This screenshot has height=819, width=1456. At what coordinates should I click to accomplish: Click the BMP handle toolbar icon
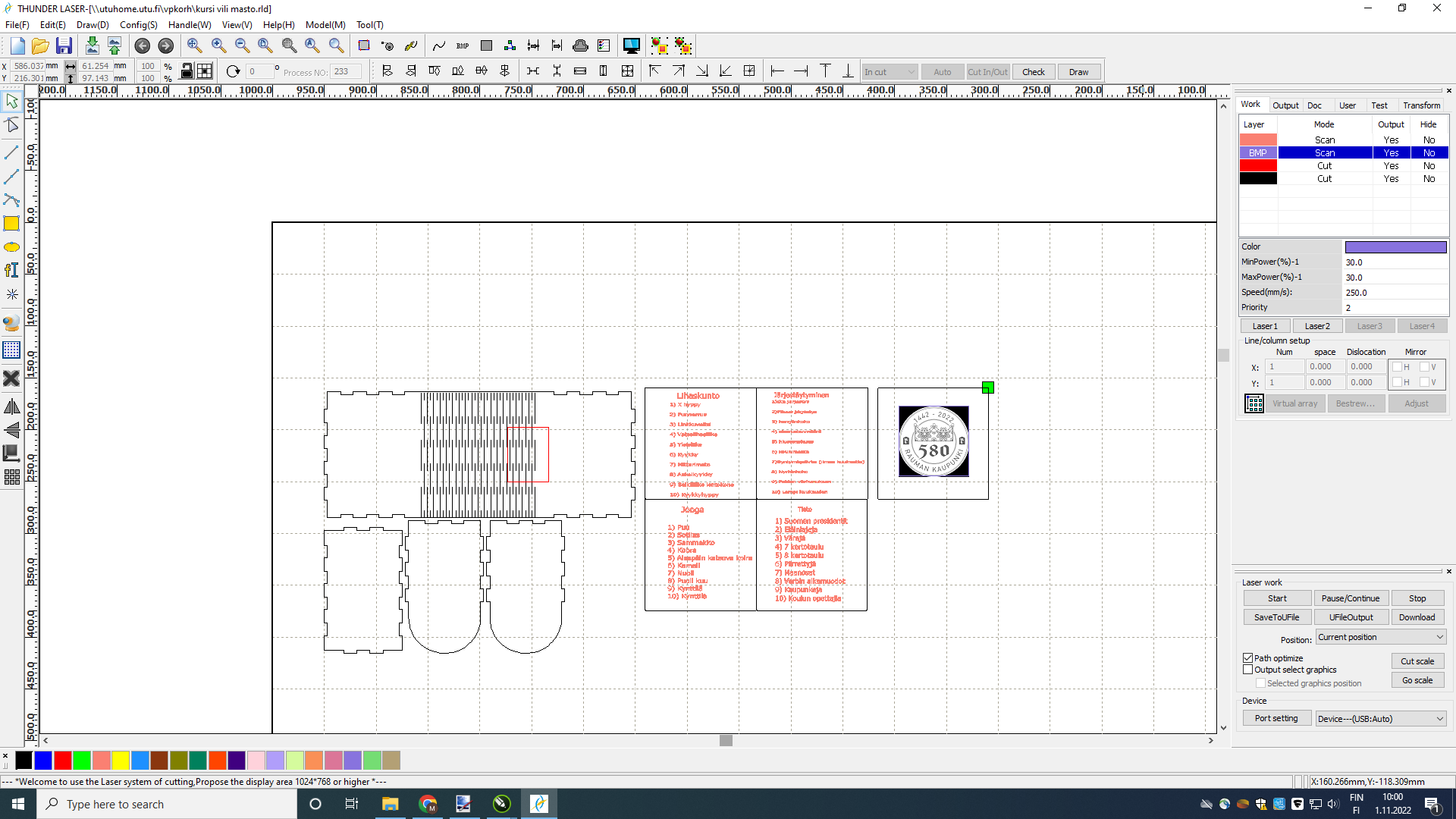(463, 46)
